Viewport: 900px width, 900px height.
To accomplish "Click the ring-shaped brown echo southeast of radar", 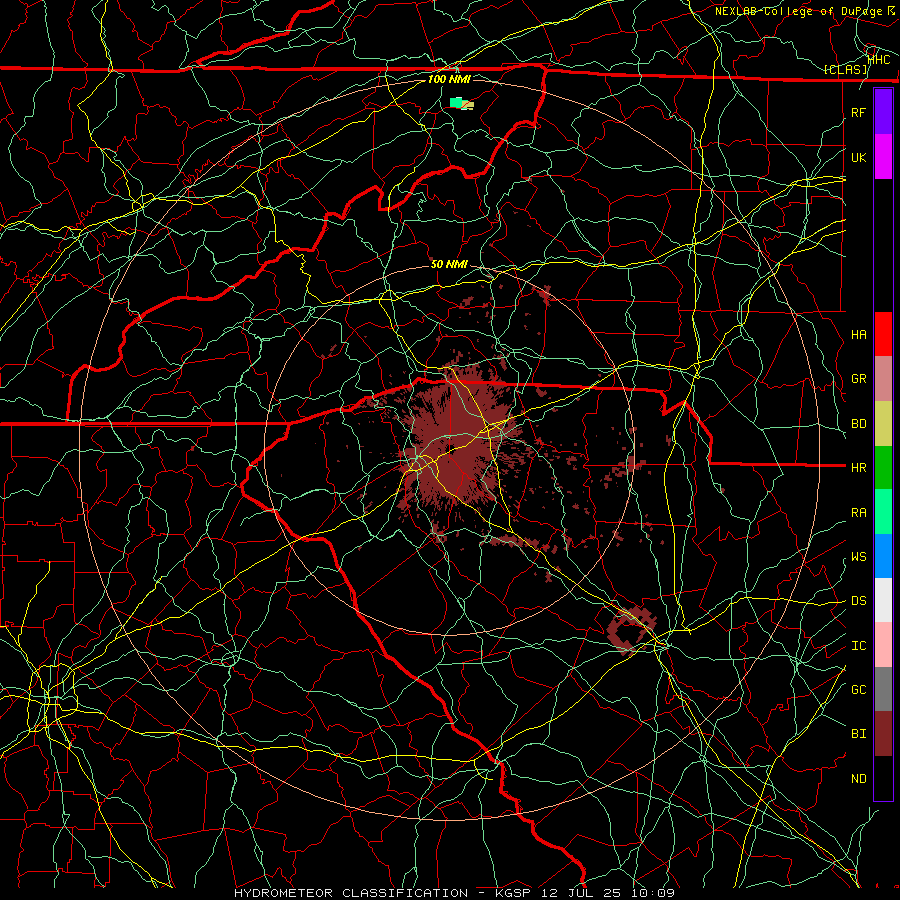I will [x=631, y=629].
